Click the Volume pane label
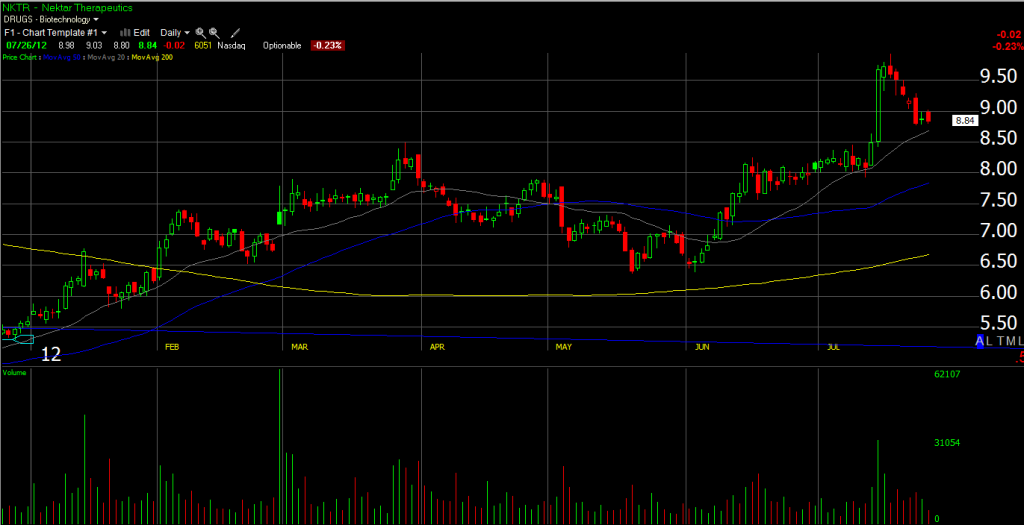 click(x=15, y=372)
